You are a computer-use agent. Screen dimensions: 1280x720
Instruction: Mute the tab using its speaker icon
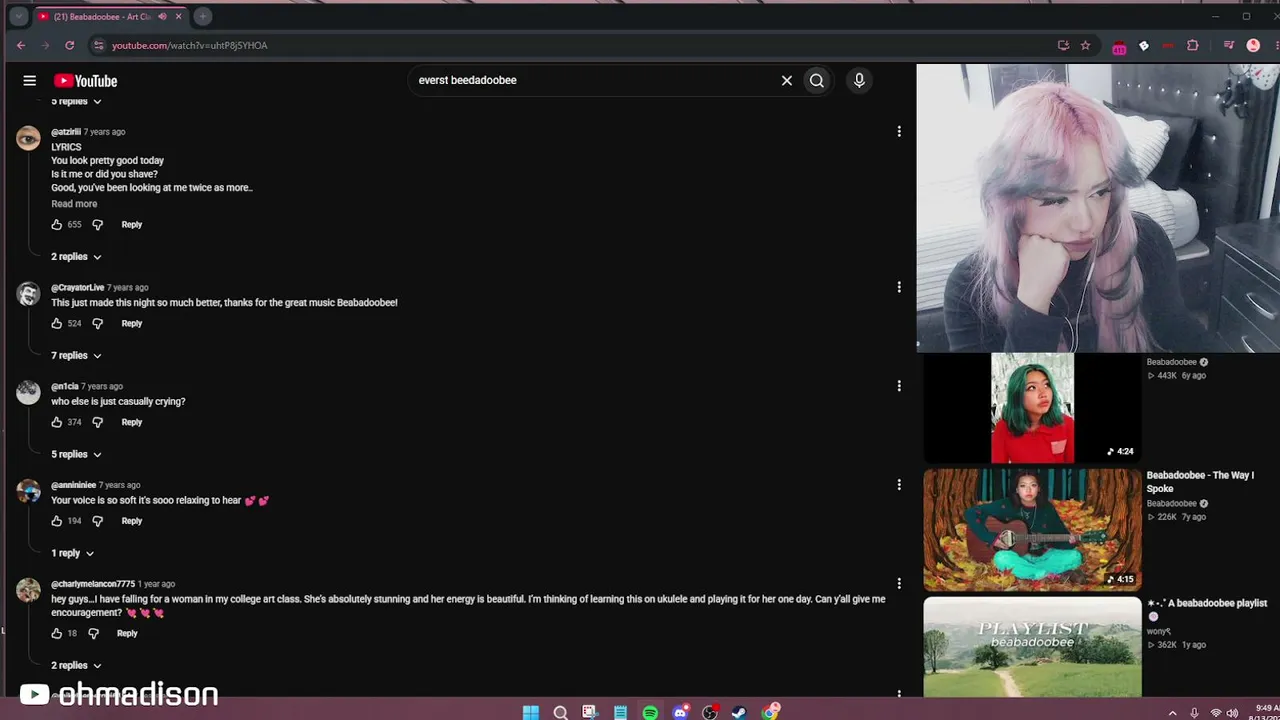pos(162,16)
